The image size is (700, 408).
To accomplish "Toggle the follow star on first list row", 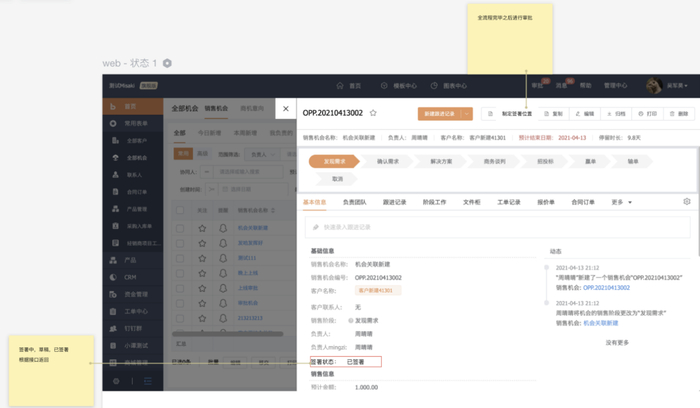I will pos(201,228).
